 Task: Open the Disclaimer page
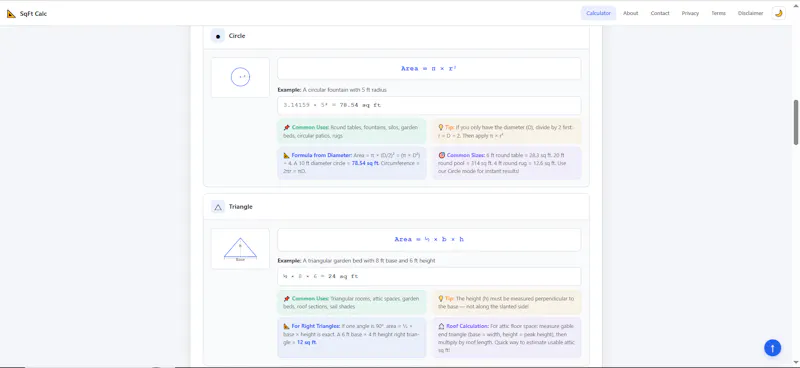coord(751,13)
